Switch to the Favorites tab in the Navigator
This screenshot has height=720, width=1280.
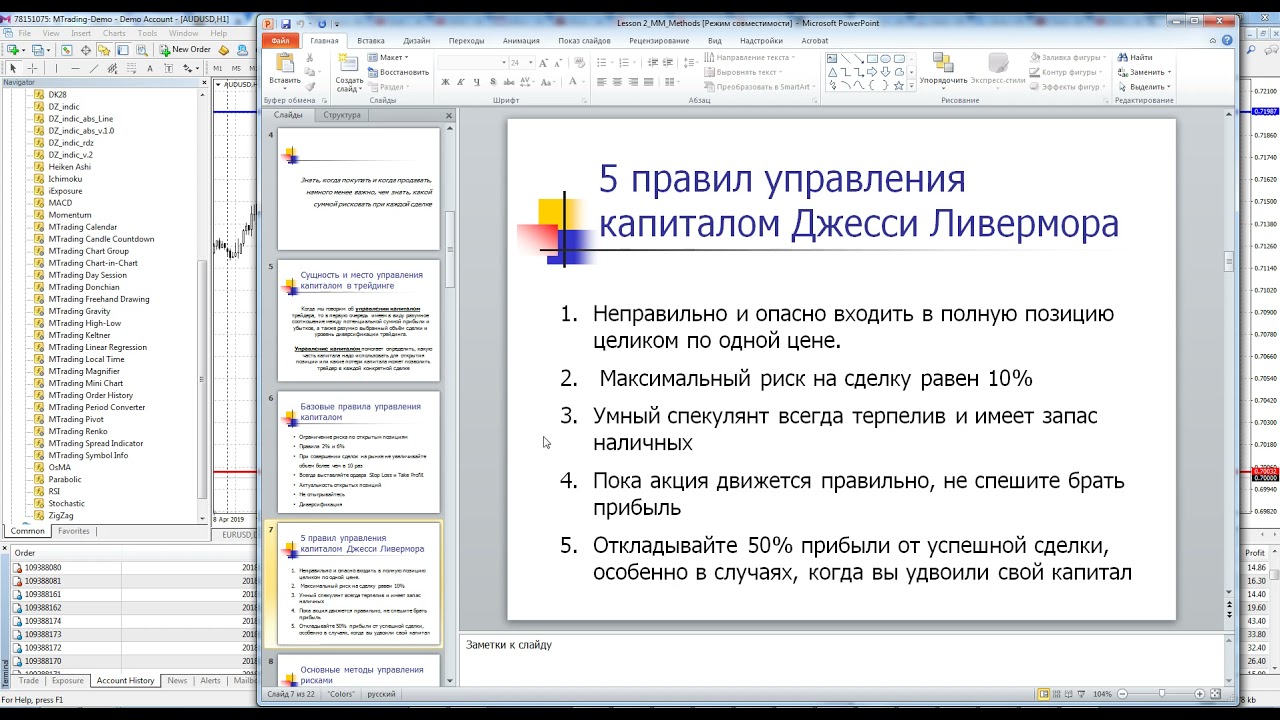[x=73, y=532]
